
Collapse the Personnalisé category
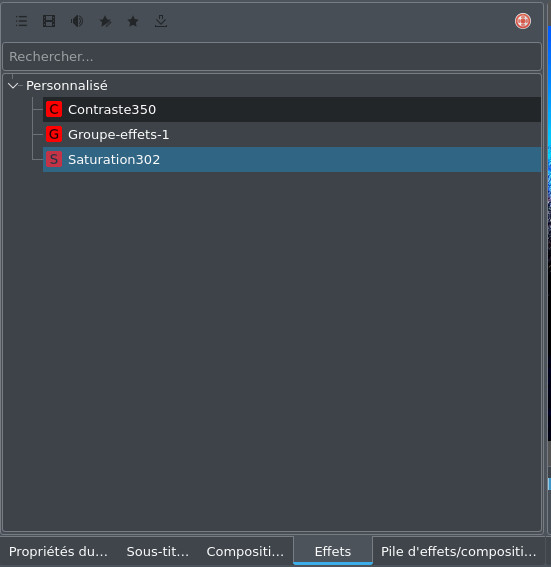(13, 86)
